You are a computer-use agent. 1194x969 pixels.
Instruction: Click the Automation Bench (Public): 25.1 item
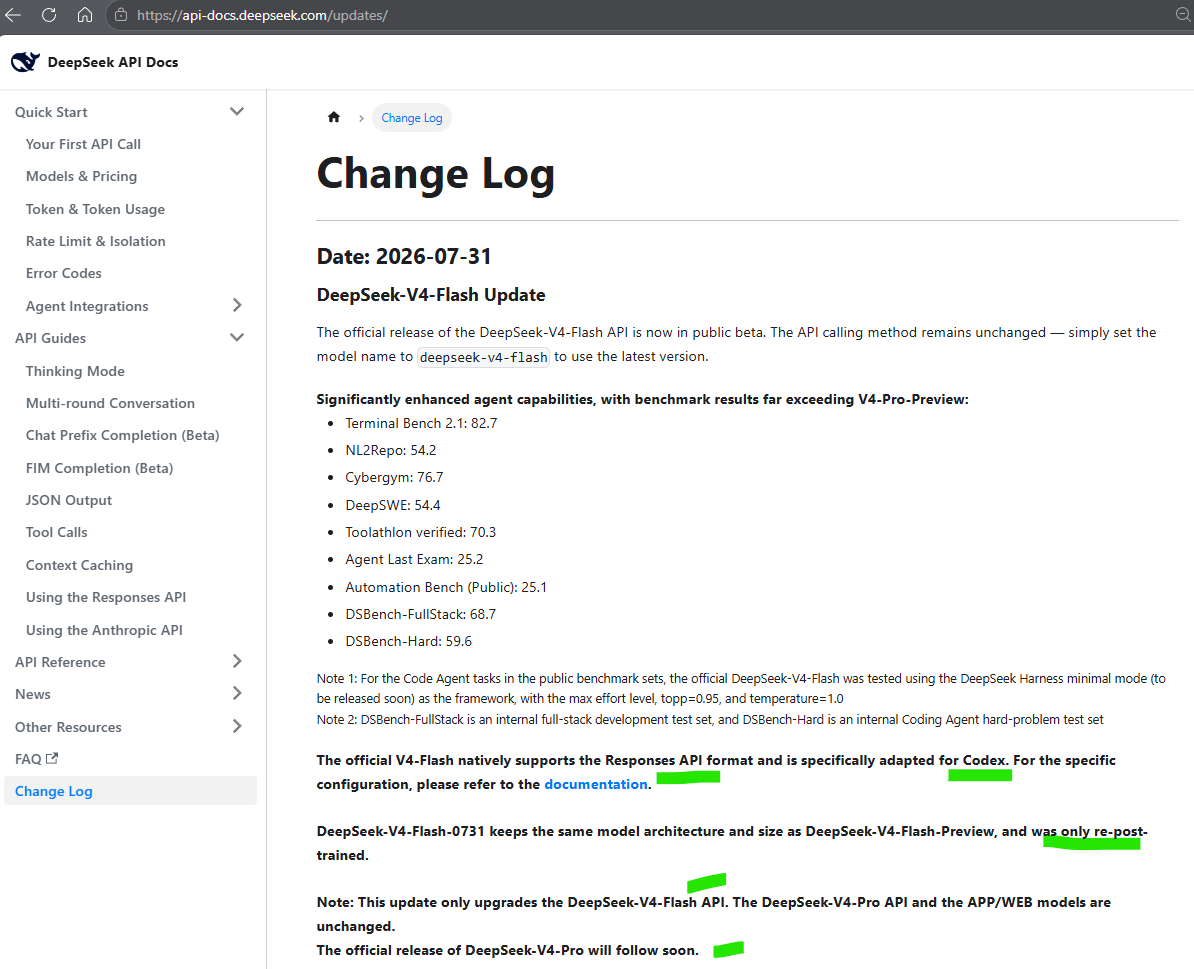pos(445,587)
